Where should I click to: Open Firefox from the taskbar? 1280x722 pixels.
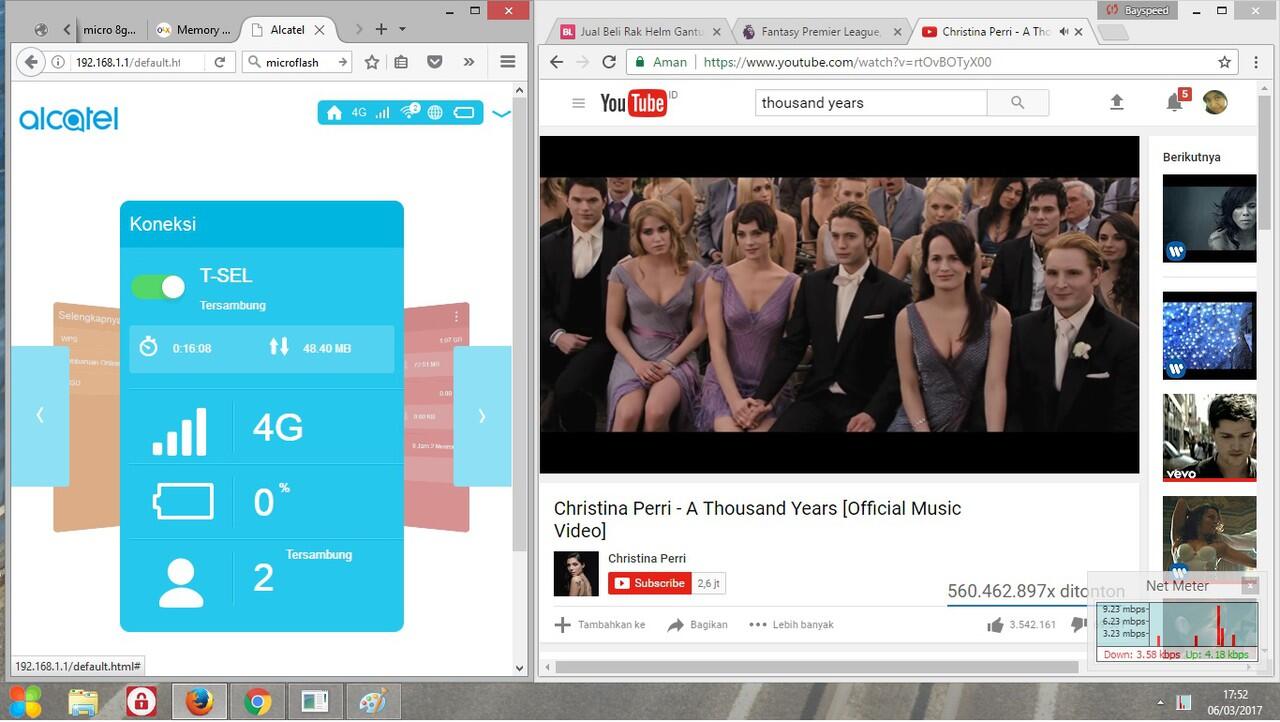click(200, 702)
